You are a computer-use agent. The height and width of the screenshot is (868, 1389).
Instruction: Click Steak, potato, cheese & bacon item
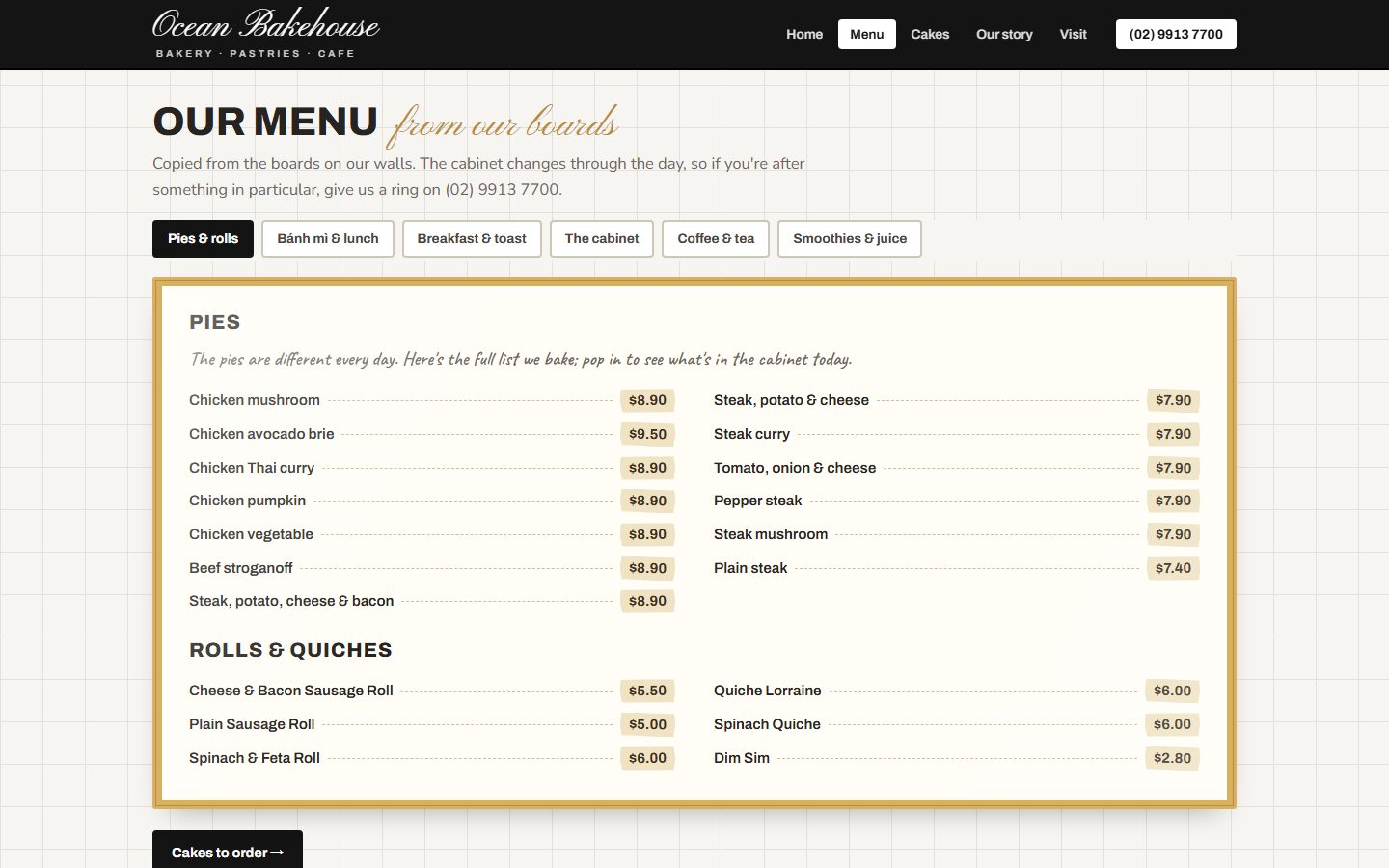(x=432, y=601)
